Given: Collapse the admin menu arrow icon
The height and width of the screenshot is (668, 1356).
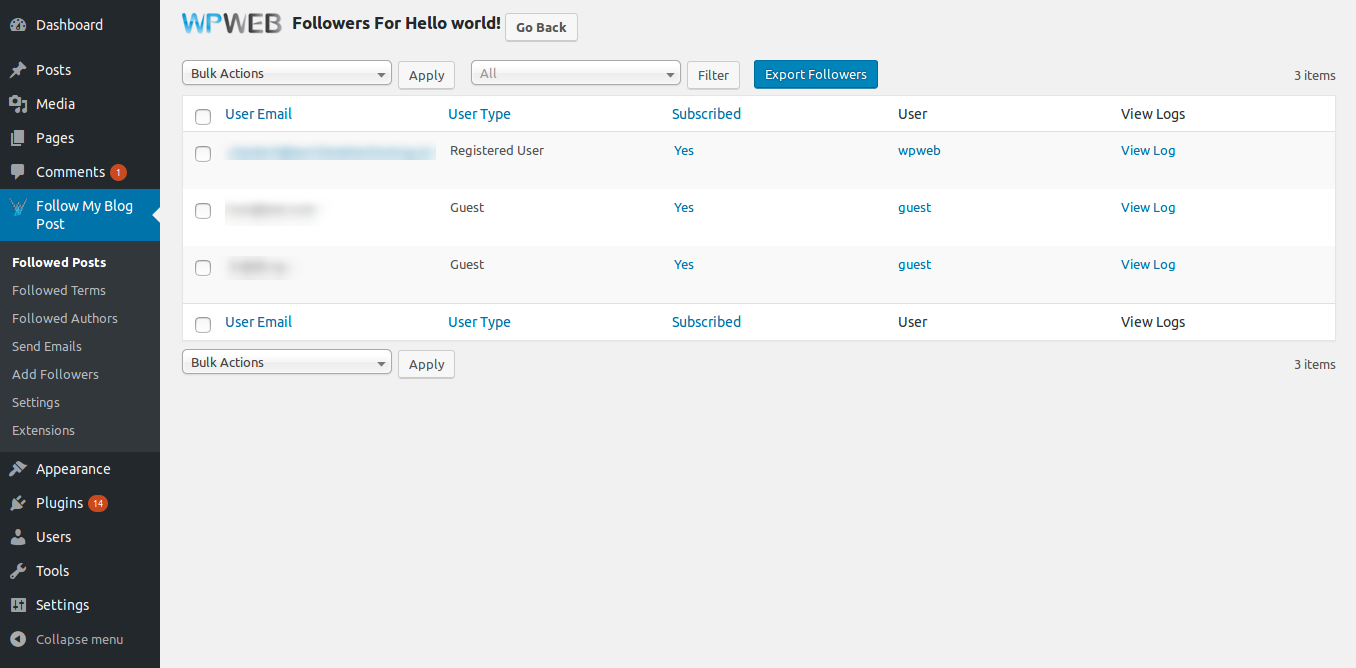Looking at the screenshot, I should (x=18, y=639).
